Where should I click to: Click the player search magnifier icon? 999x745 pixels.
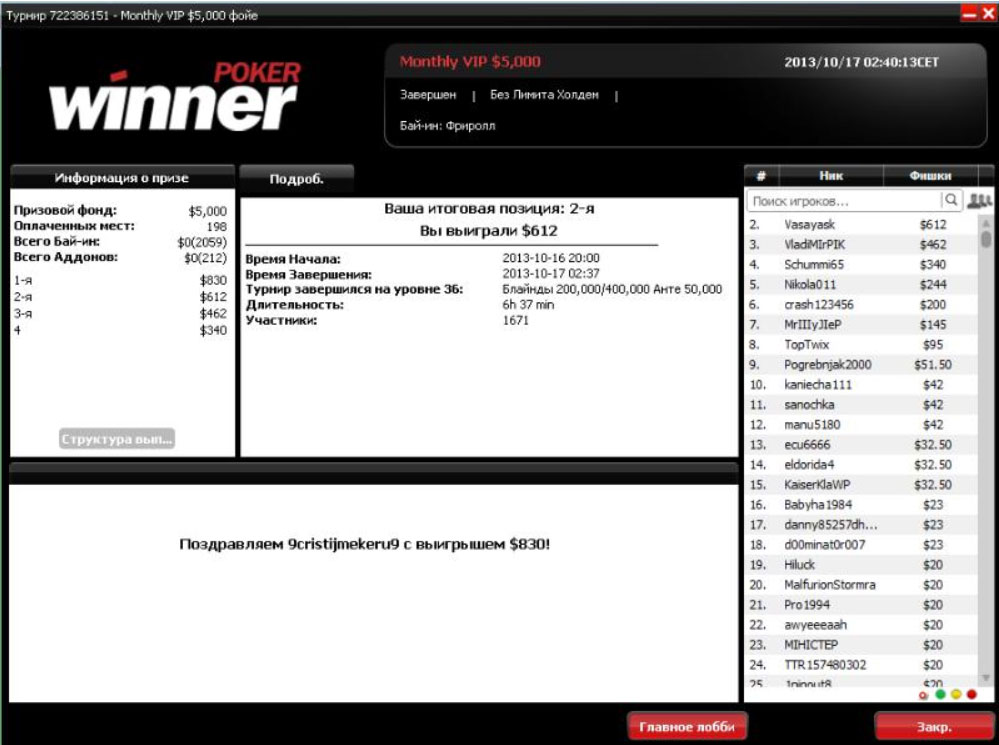951,201
